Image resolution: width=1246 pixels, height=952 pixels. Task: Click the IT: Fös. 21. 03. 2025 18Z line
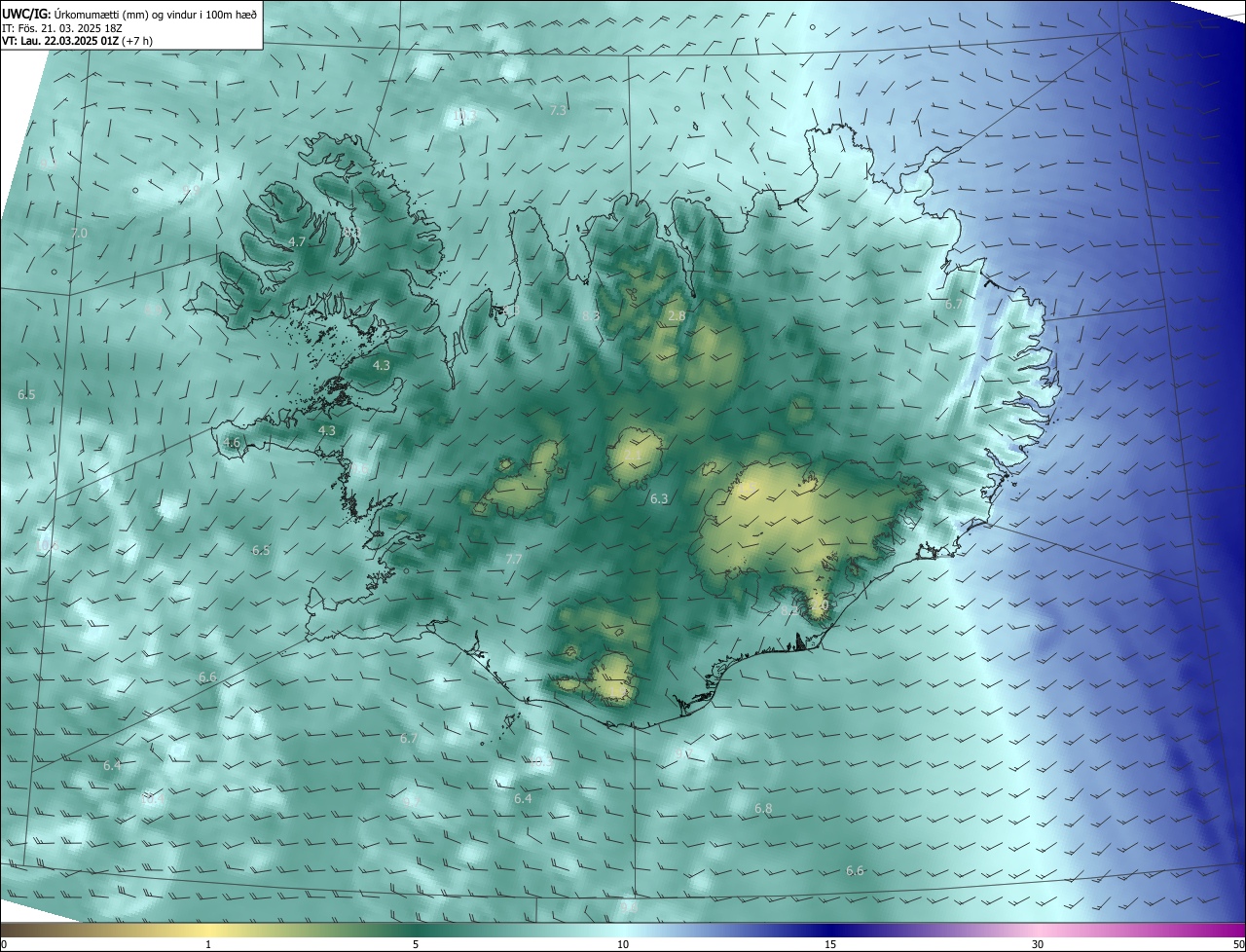pos(63,28)
